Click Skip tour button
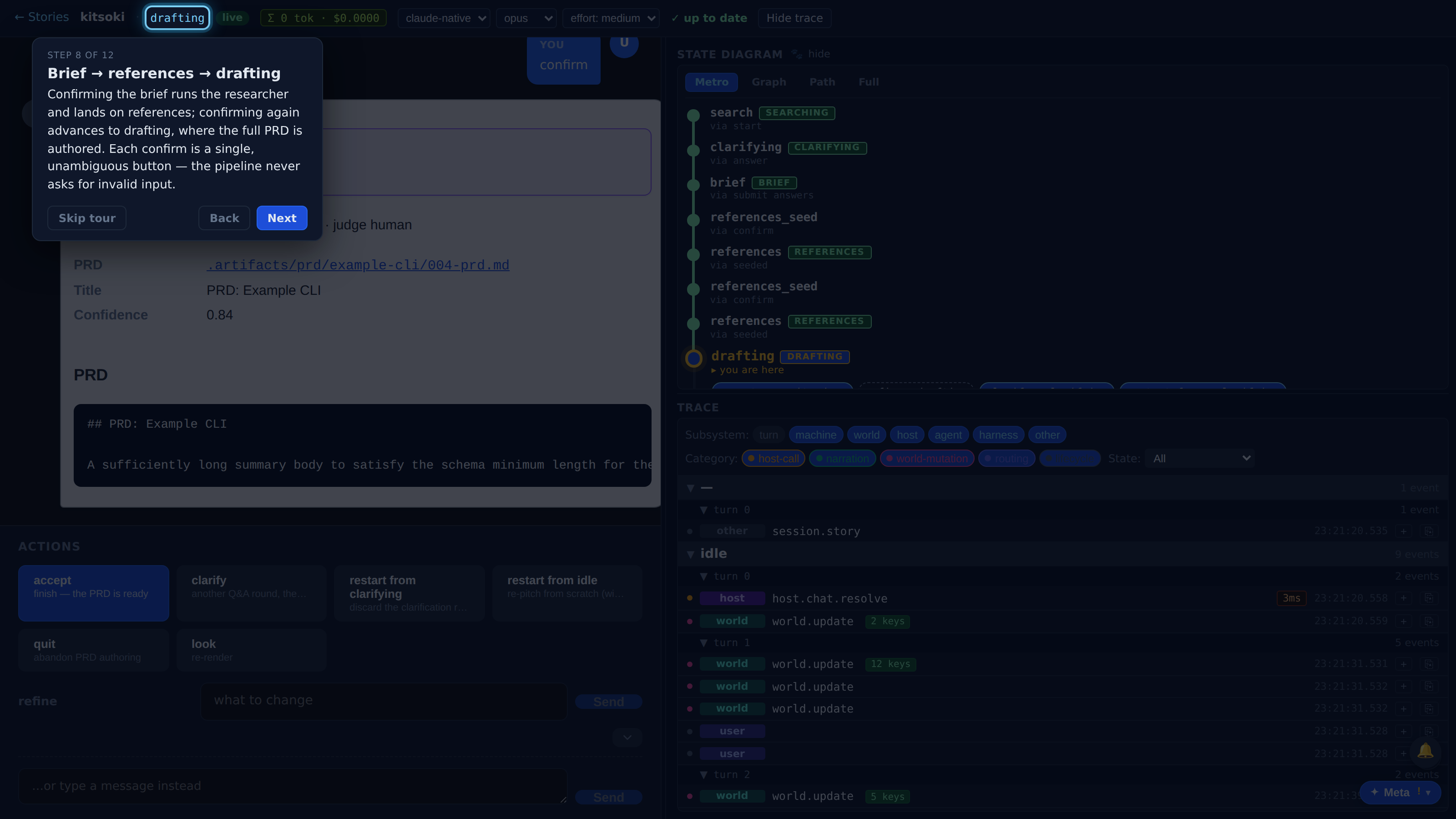Image resolution: width=1456 pixels, height=819 pixels. click(86, 218)
